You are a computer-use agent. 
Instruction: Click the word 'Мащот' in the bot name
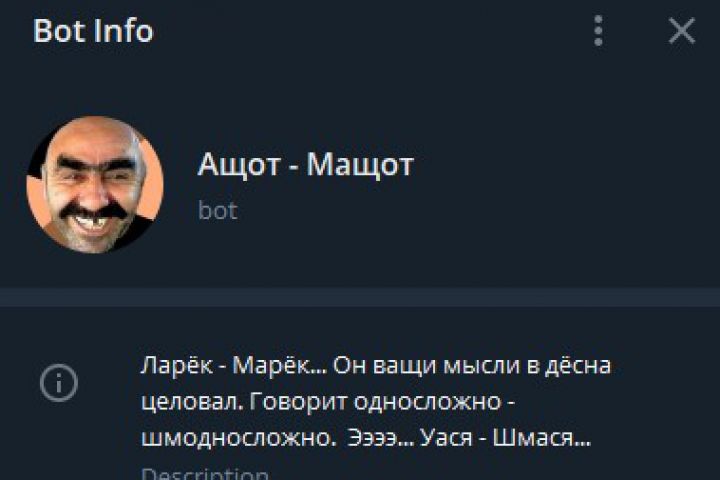pyautogui.click(x=360, y=164)
